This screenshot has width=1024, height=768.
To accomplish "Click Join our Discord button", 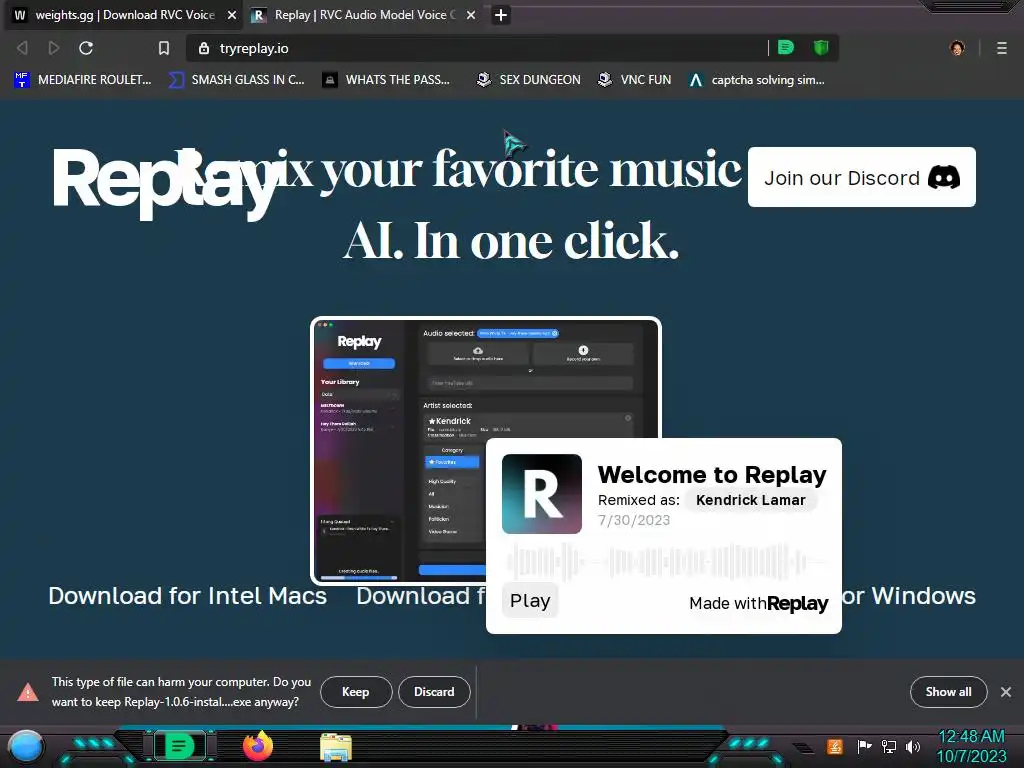I will 861,177.
